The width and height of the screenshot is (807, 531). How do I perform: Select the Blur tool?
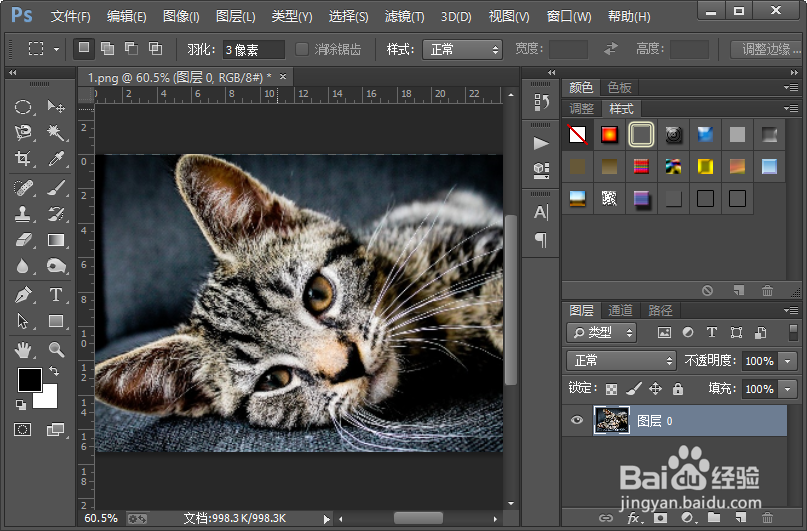(x=23, y=266)
